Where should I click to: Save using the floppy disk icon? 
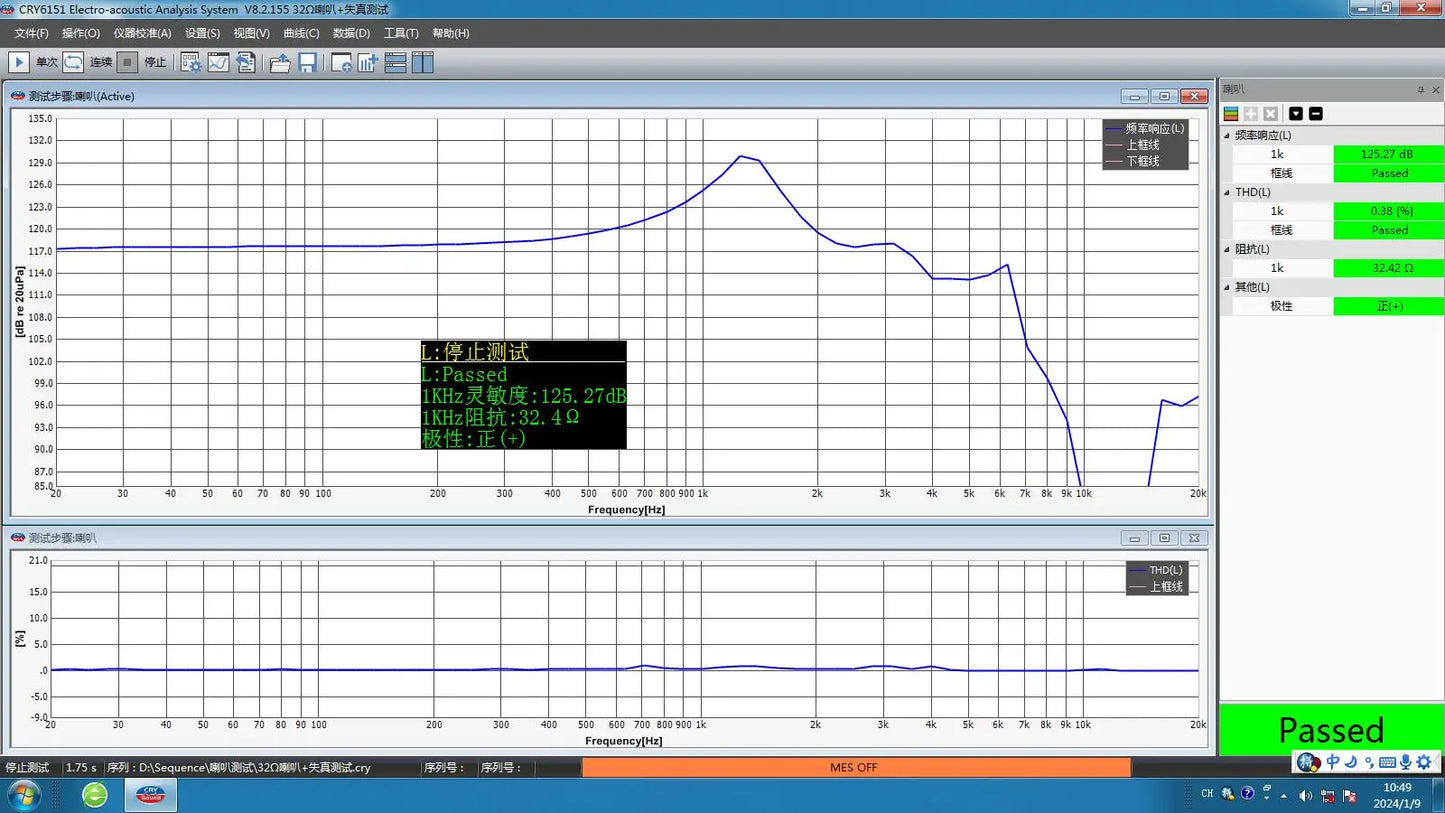pyautogui.click(x=307, y=62)
